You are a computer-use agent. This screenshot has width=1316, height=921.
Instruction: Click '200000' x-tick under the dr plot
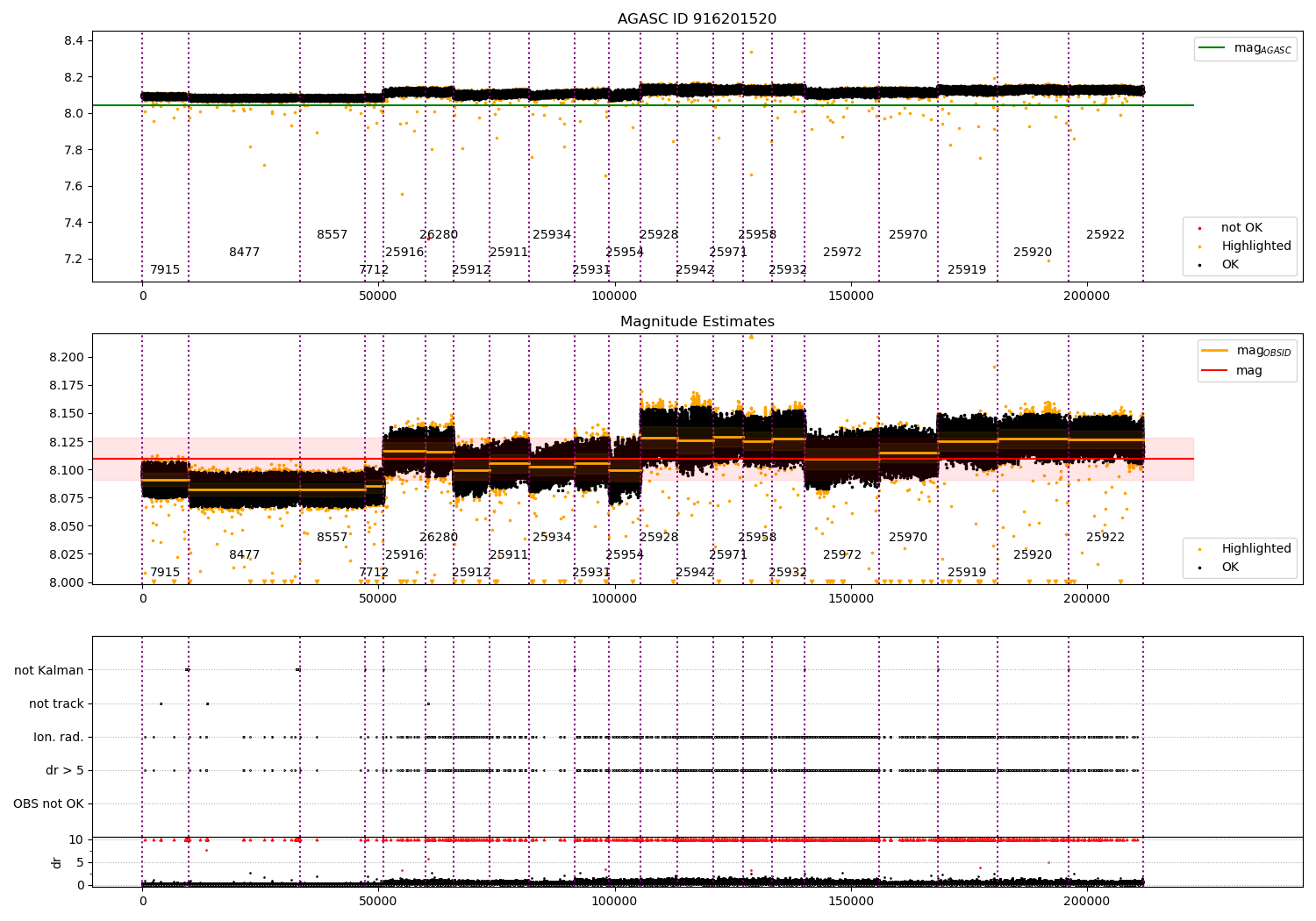pyautogui.click(x=1087, y=902)
